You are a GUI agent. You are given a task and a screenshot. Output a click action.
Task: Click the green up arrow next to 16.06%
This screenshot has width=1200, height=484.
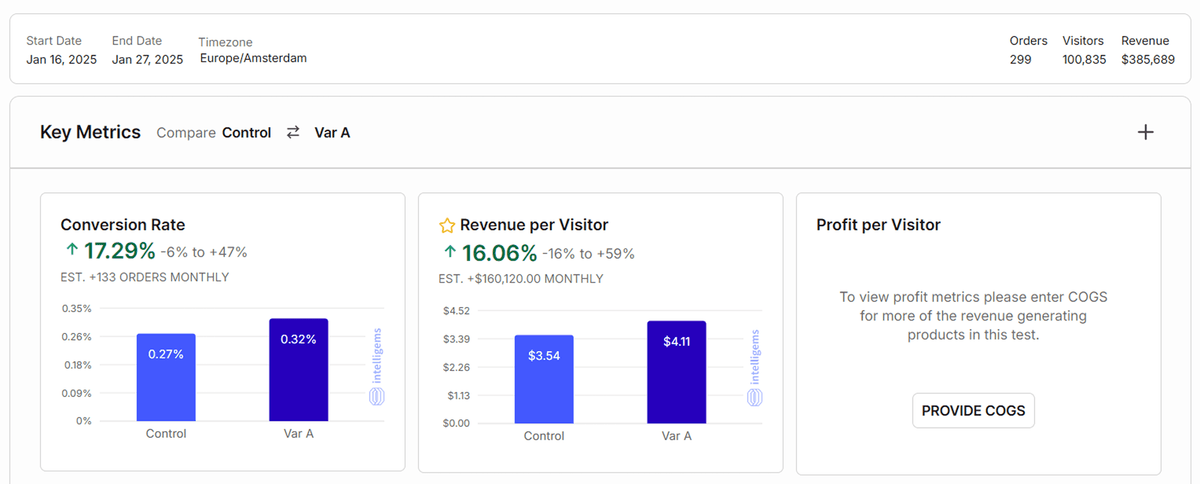click(x=448, y=252)
